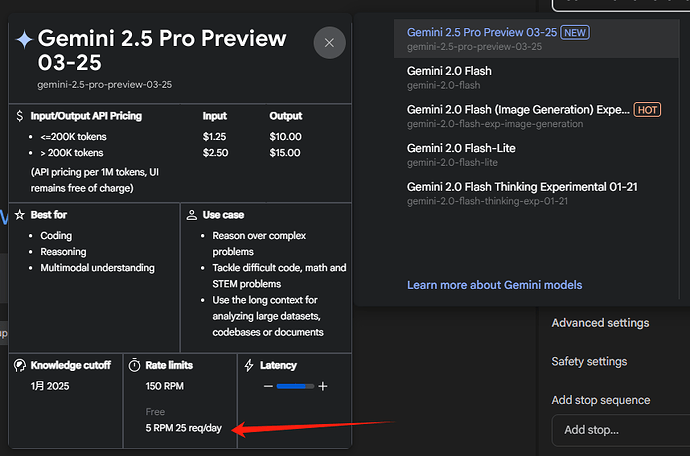Click the blue latency bar
690x456 pixels.
295,386
